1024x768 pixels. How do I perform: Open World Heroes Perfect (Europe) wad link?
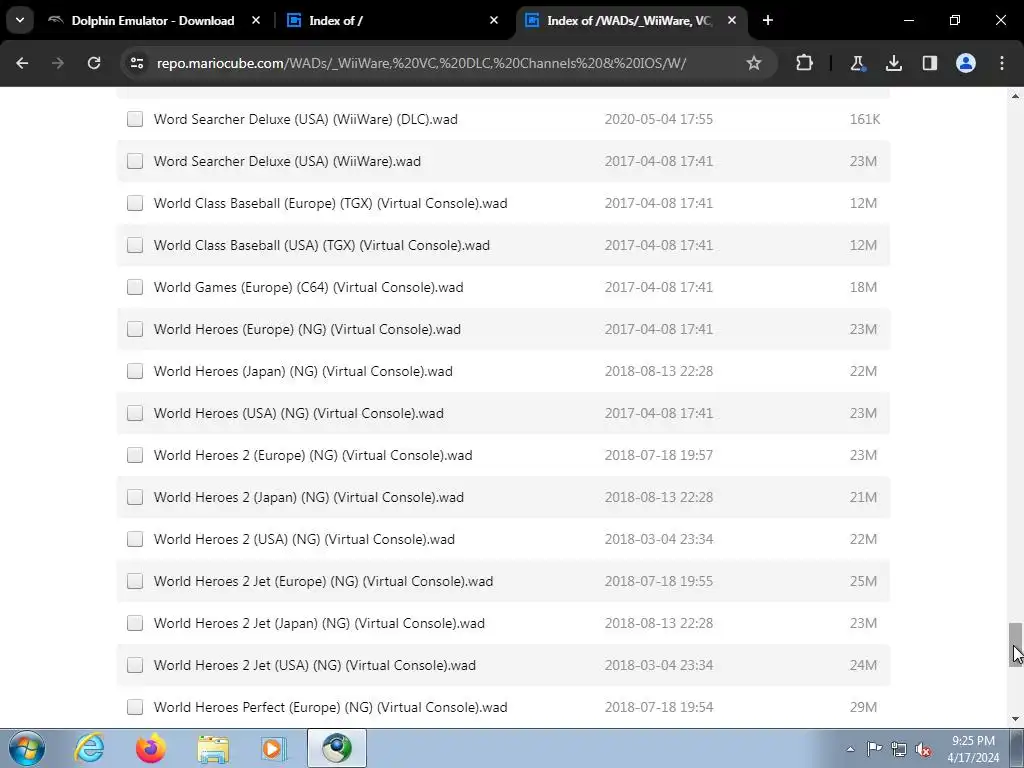click(330, 707)
